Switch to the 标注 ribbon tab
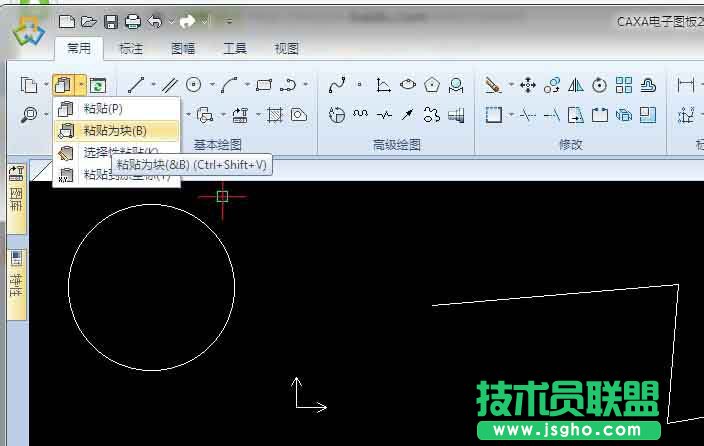This screenshot has width=704, height=446. click(131, 48)
